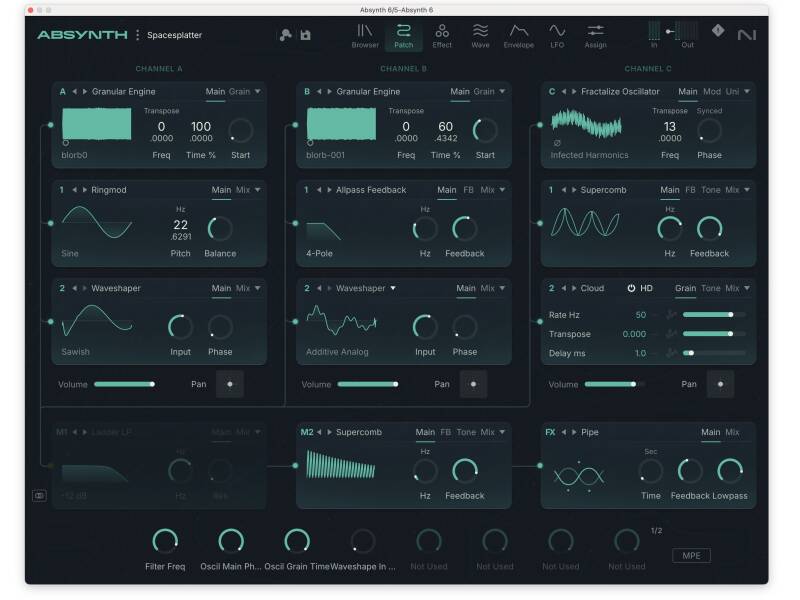Click the Spacesplatter preset name

point(174,35)
